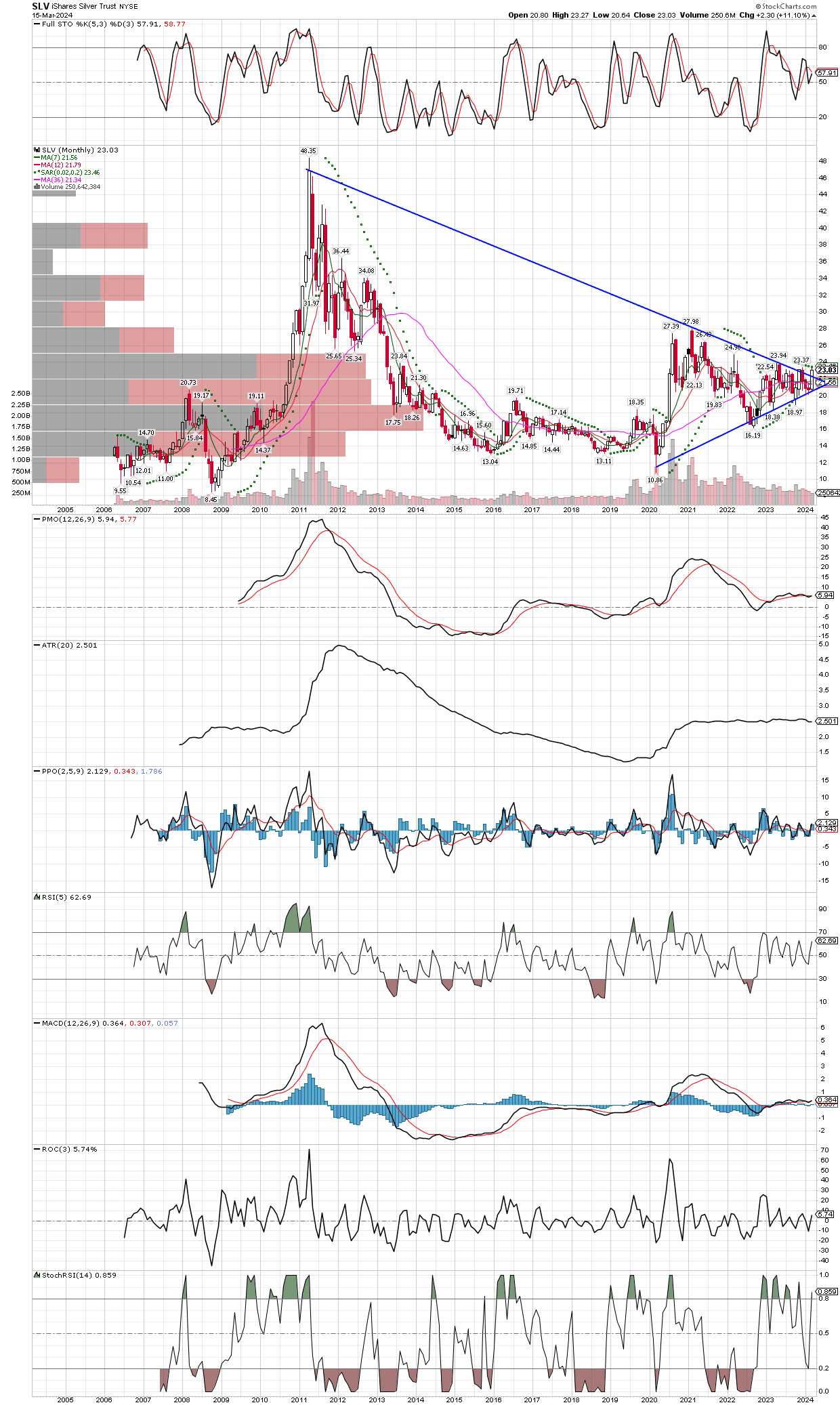Click the 62.69 RSI value tag
This screenshot has width=840, height=1405.
pyautogui.click(x=827, y=940)
